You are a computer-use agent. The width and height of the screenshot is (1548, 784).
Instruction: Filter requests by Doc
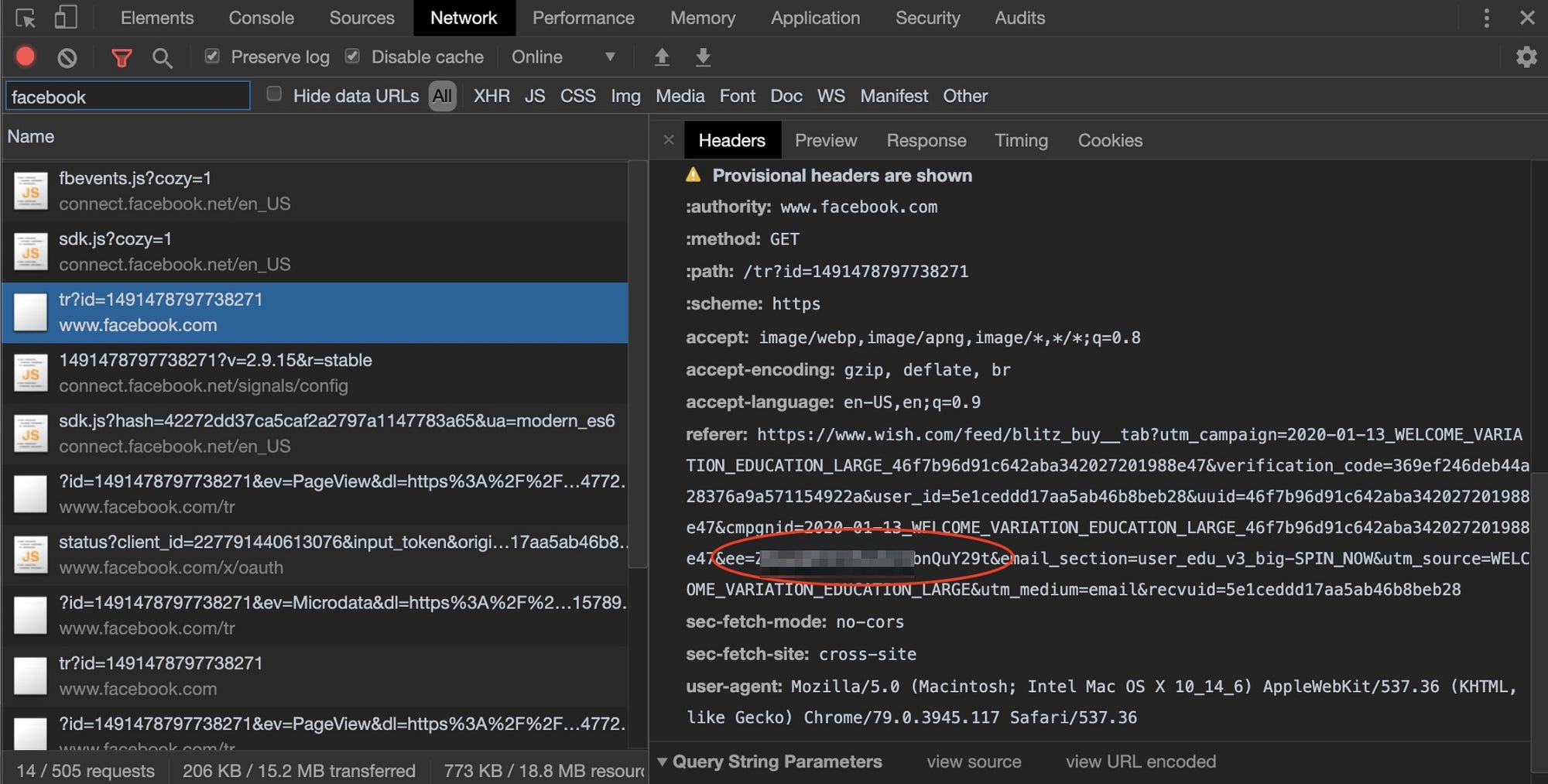[x=786, y=96]
